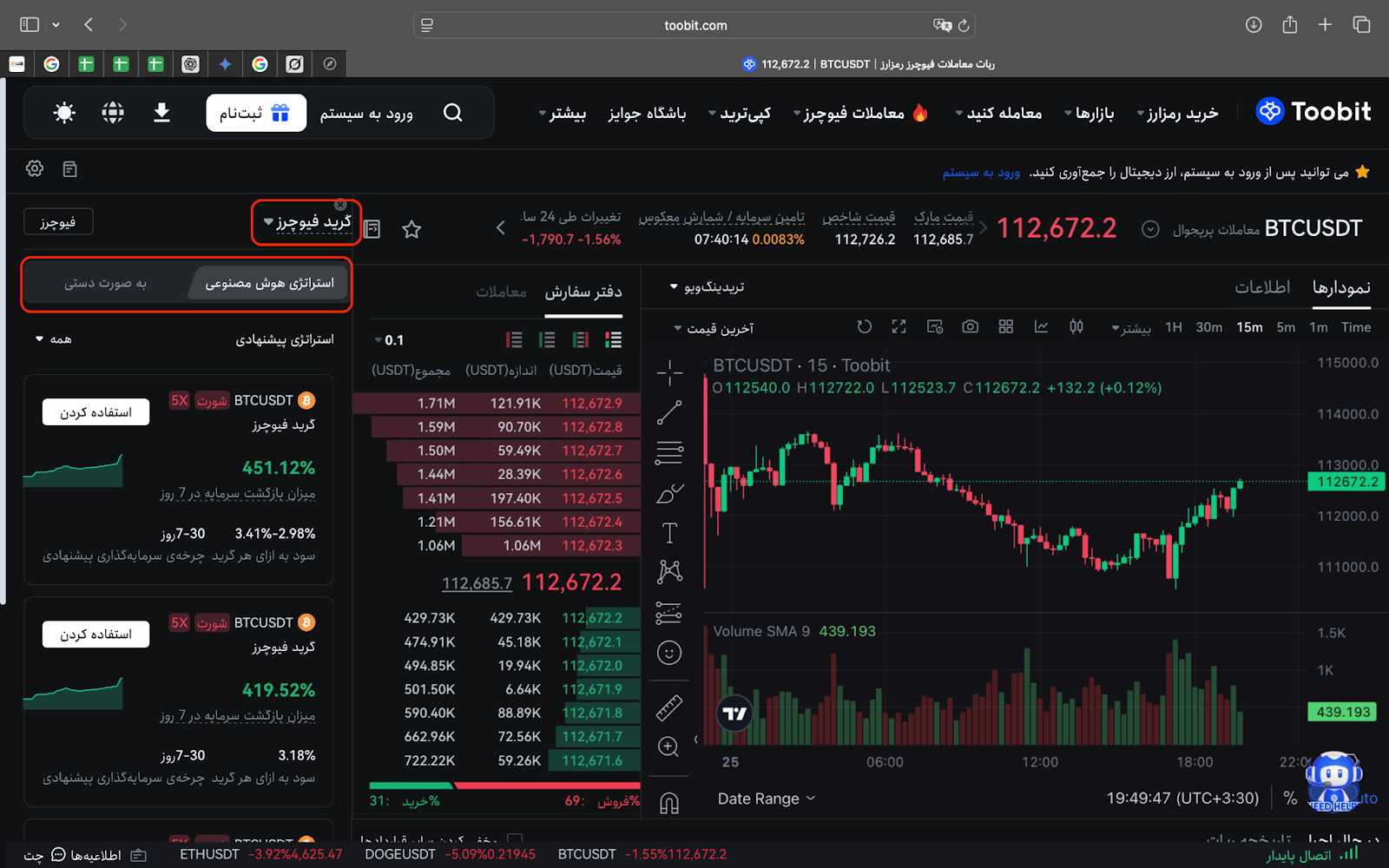Open the تریدینگ‌ویو chart source dropdown
Viewport: 1389px width, 868px height.
(707, 286)
